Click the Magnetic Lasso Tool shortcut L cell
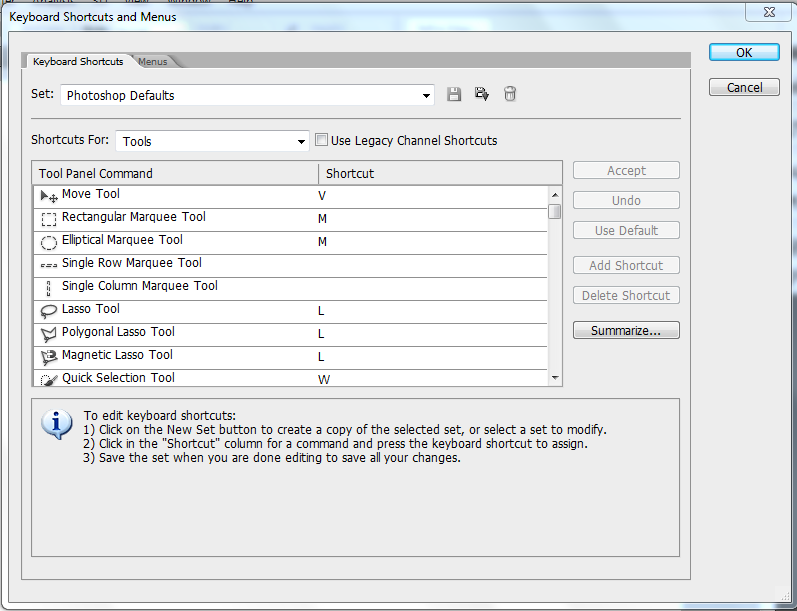This screenshot has height=611, width=797. click(x=432, y=357)
